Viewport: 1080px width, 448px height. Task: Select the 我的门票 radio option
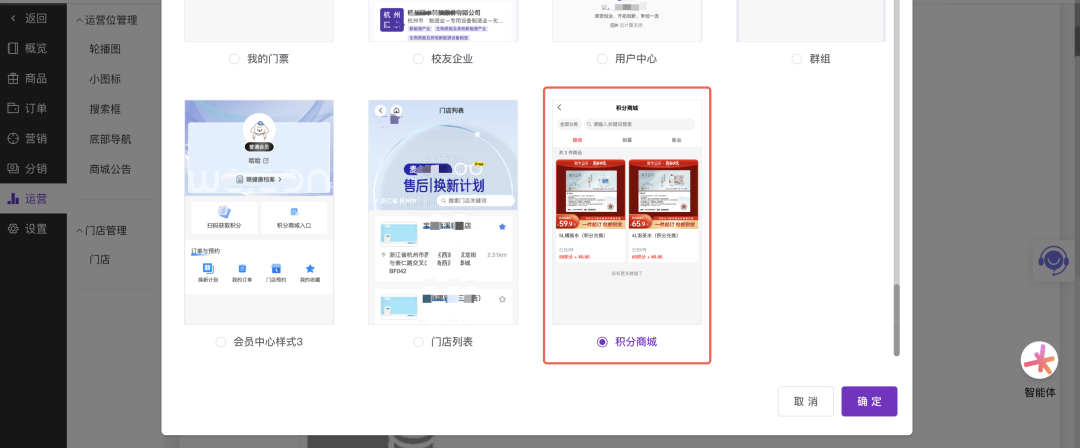click(x=234, y=59)
